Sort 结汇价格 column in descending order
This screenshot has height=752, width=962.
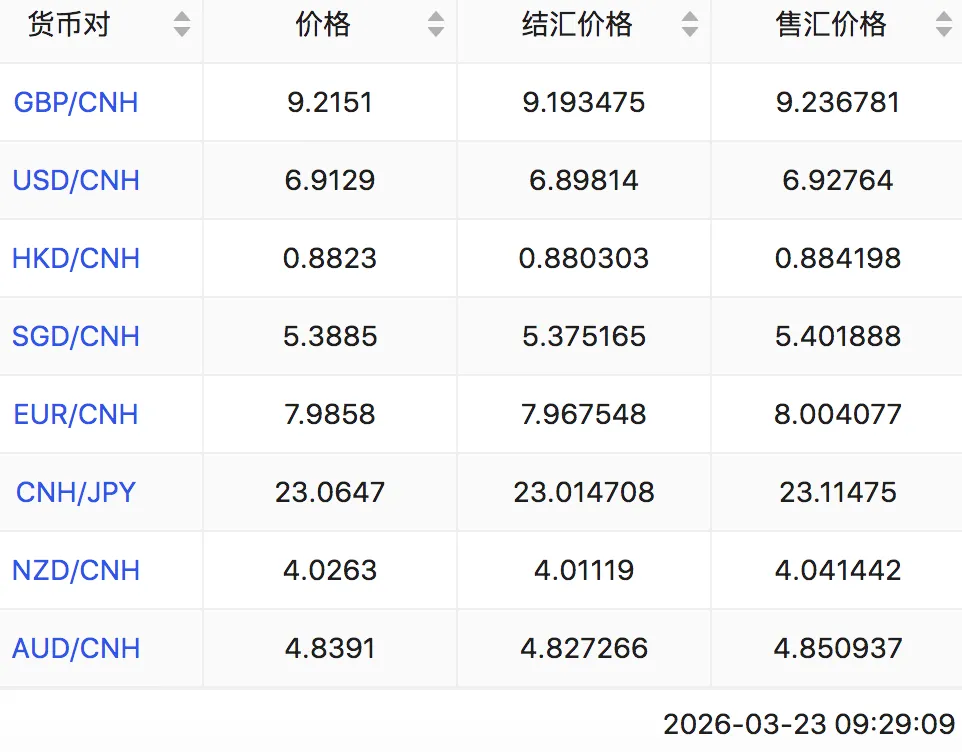(690, 30)
